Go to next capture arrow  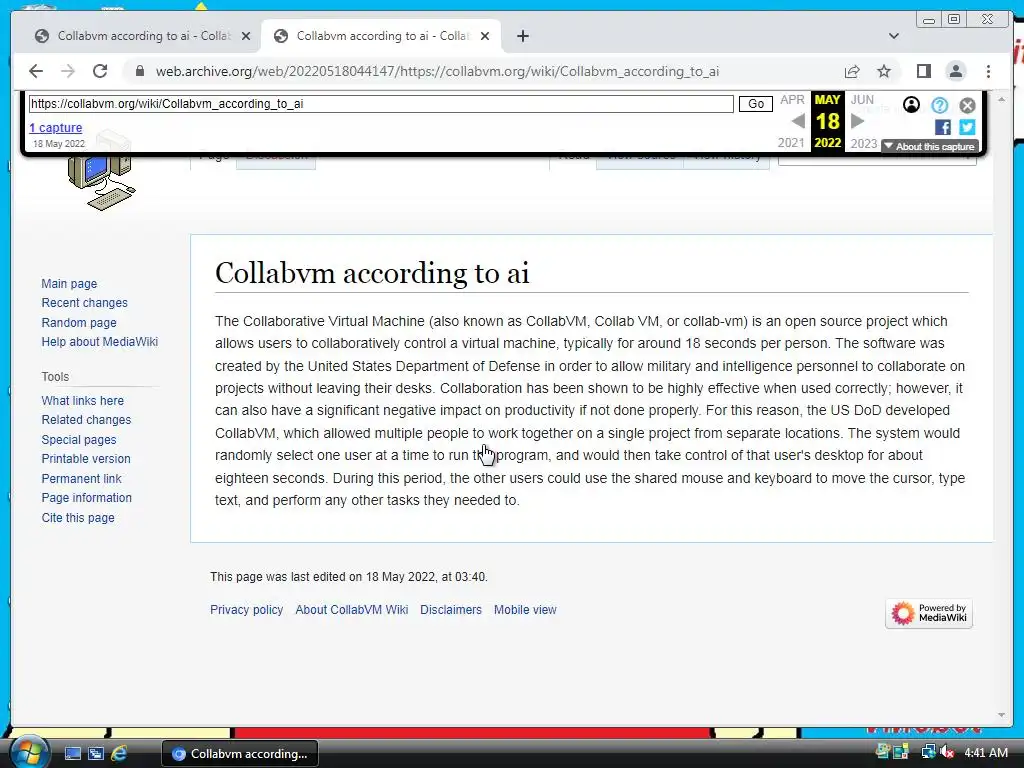(x=857, y=121)
